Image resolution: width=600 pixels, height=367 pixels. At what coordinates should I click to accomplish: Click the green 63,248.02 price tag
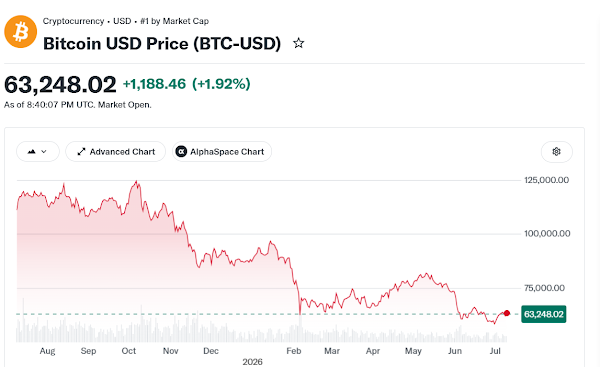[x=543, y=314]
